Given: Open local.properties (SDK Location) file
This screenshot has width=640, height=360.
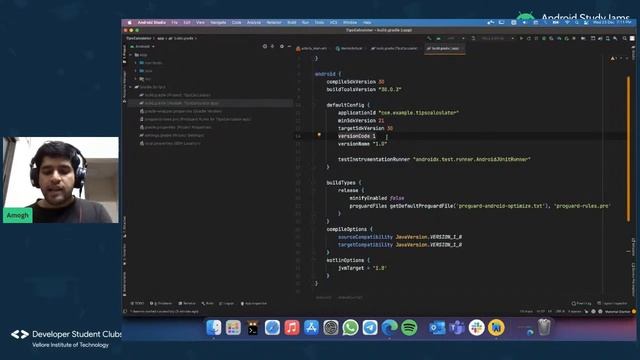Looking at the screenshot, I should (170, 144).
